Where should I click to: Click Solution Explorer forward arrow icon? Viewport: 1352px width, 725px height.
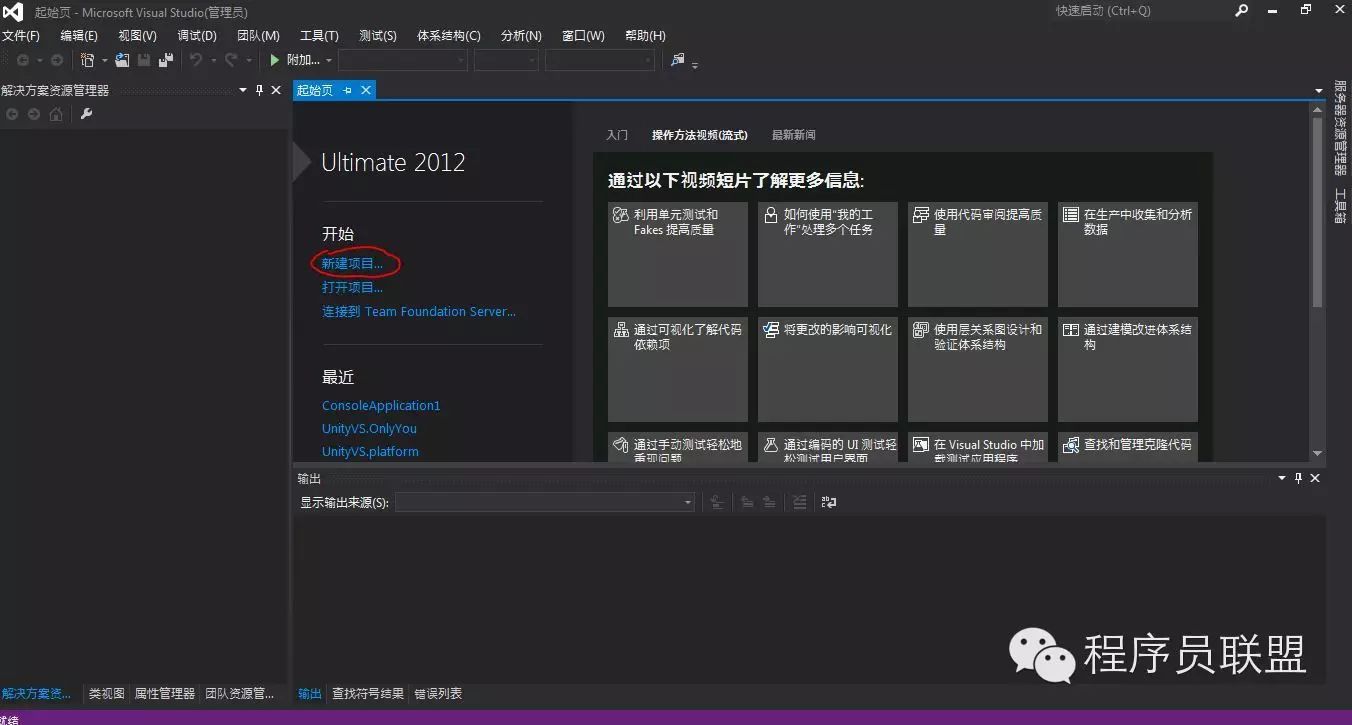click(x=34, y=114)
